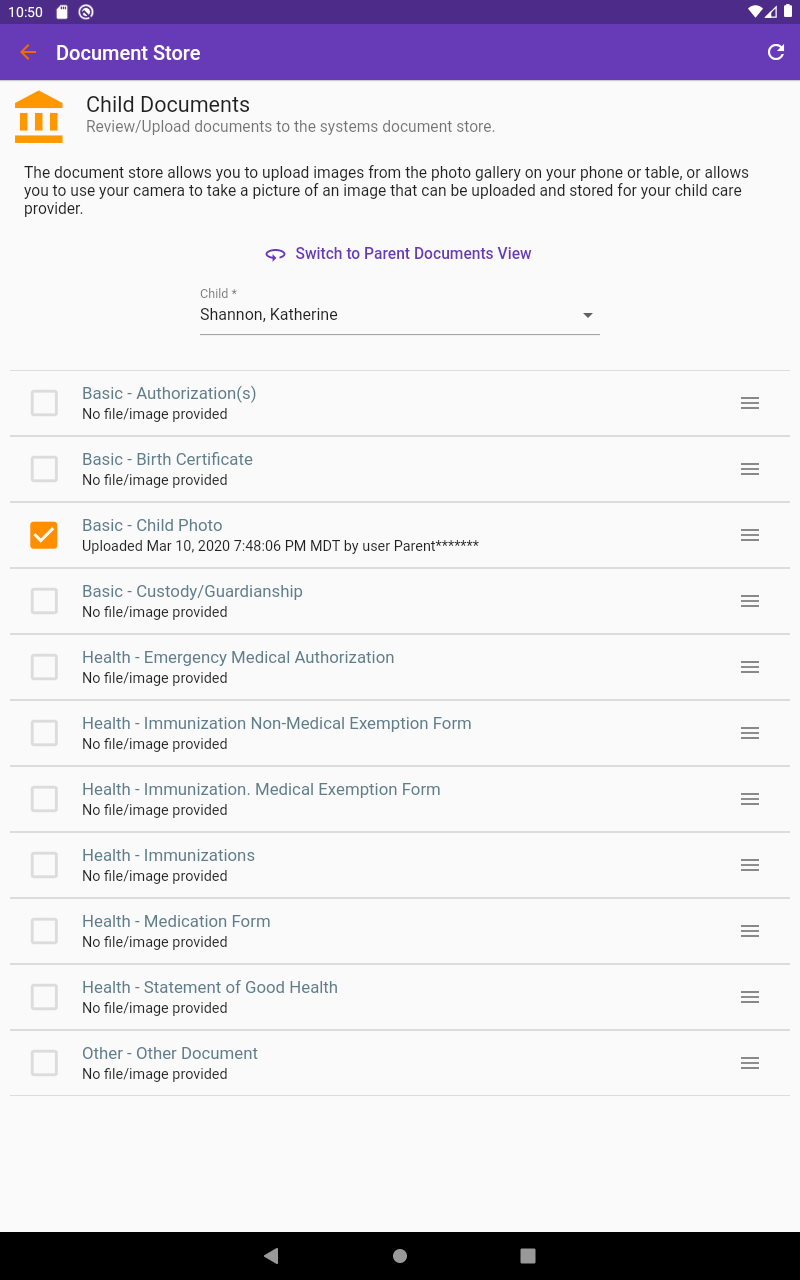Viewport: 800px width, 1280px height.
Task: Select the Shannon, Katherine child field
Action: [x=380, y=315]
